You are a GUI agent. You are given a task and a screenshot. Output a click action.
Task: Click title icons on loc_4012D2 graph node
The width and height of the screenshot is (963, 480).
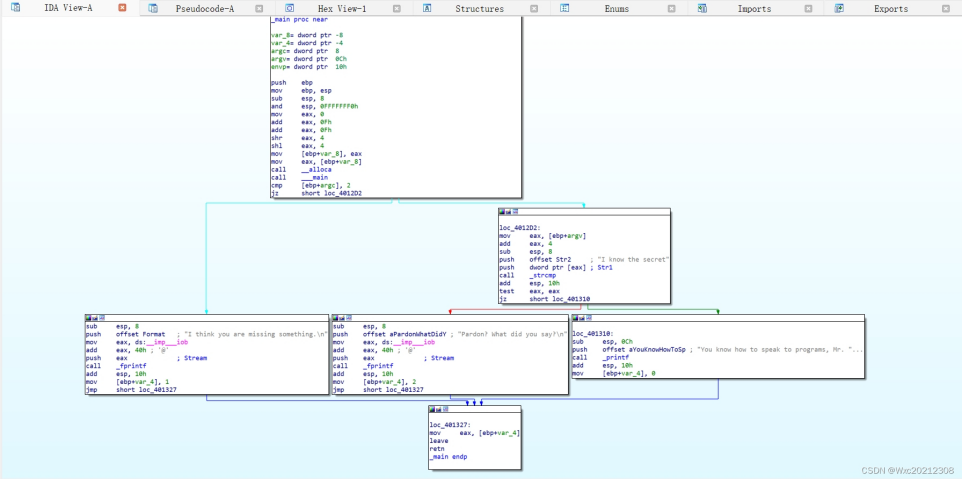click(507, 212)
